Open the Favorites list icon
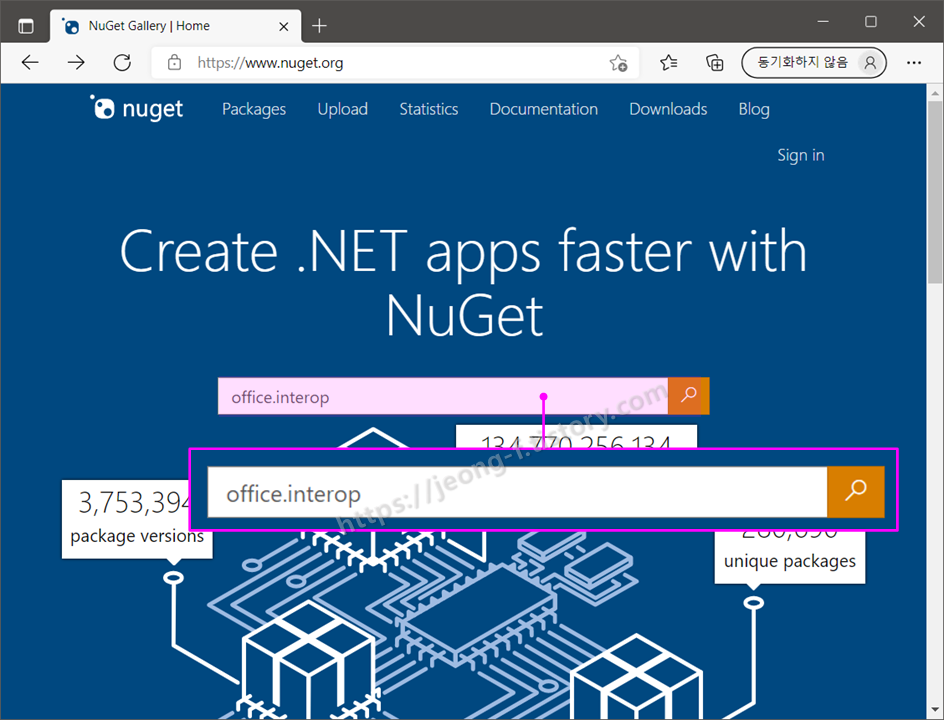The width and height of the screenshot is (944, 720). (x=668, y=62)
